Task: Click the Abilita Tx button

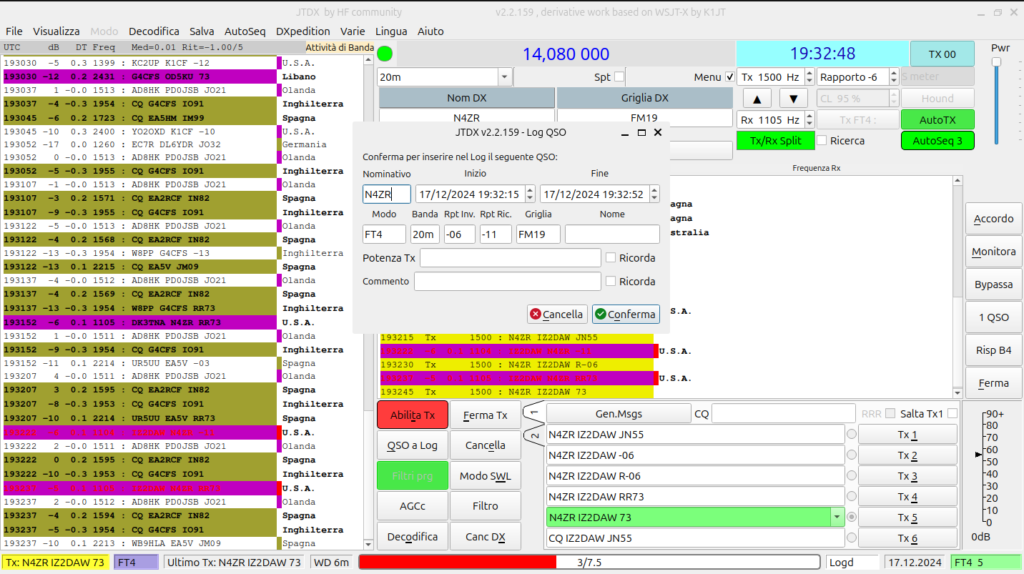Action: [x=412, y=415]
